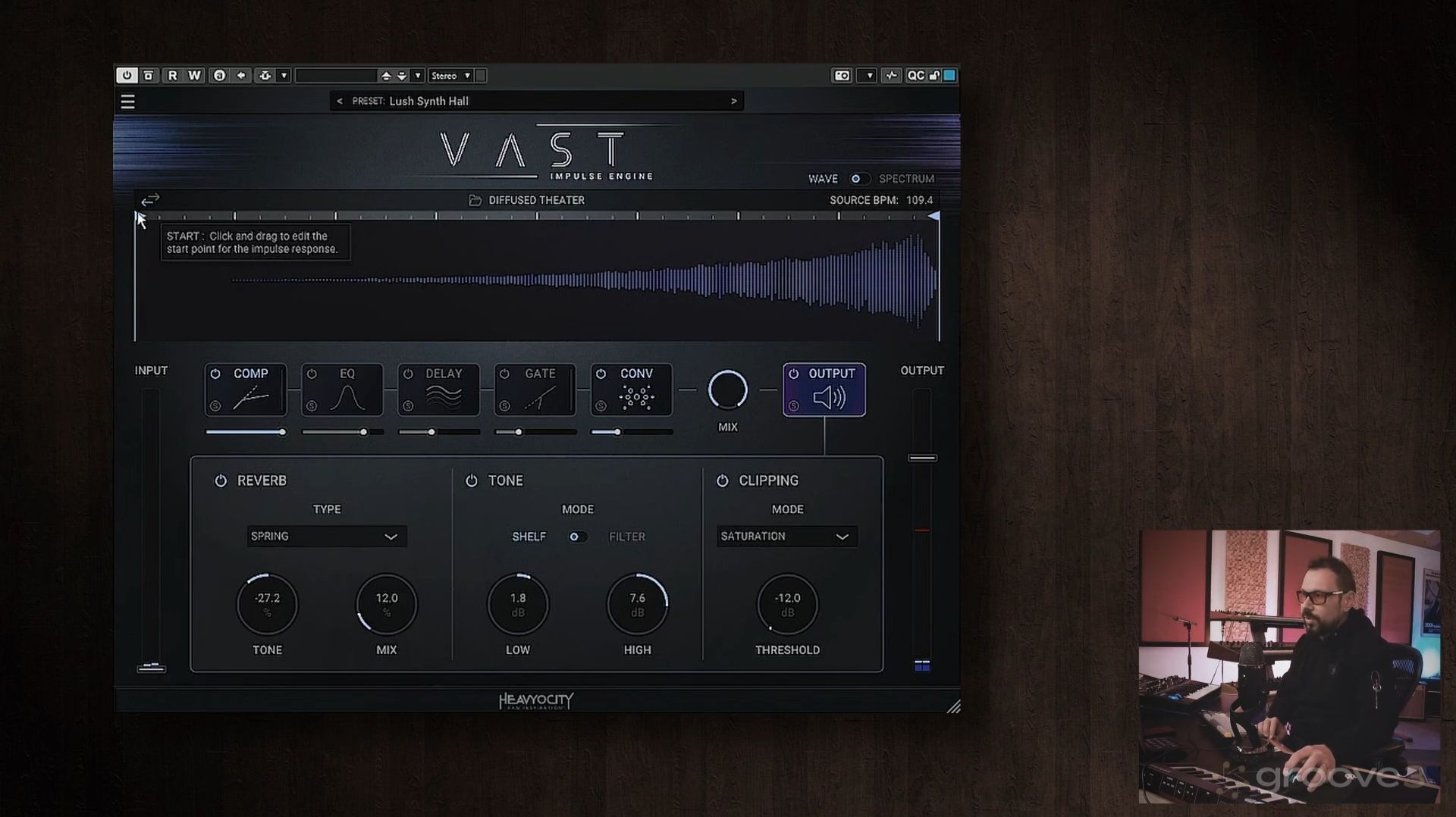
Task: Toggle OUTPUT module power
Action: [x=793, y=374]
